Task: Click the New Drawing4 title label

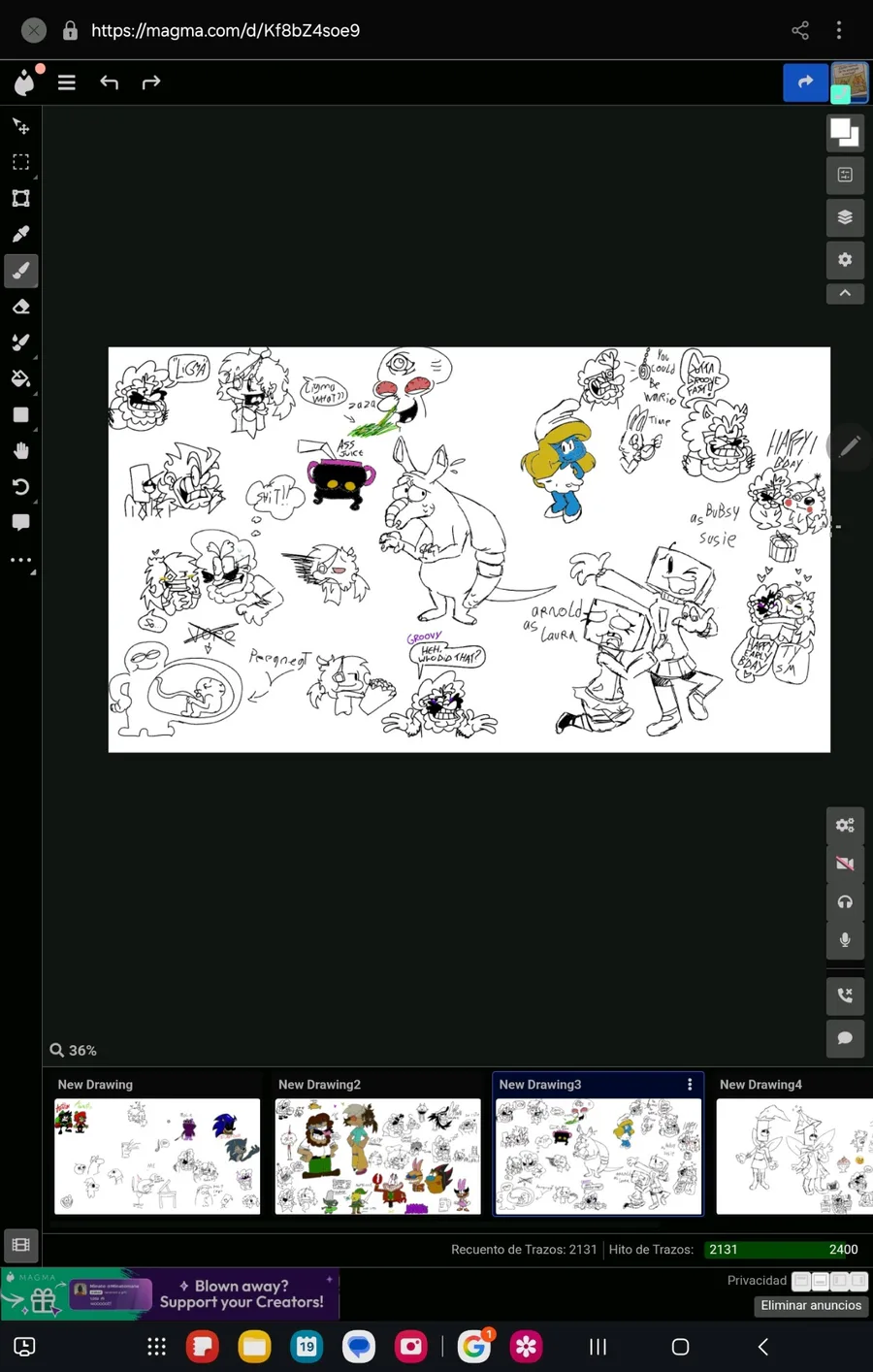Action: 760,1084
